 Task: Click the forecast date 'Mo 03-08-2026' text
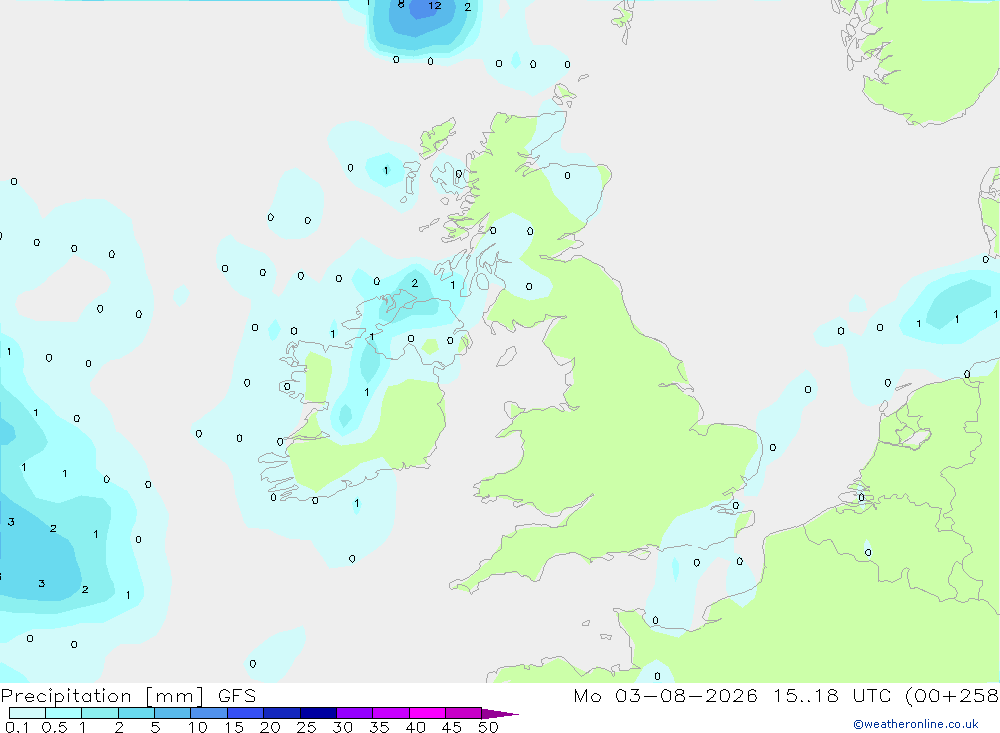(665, 695)
